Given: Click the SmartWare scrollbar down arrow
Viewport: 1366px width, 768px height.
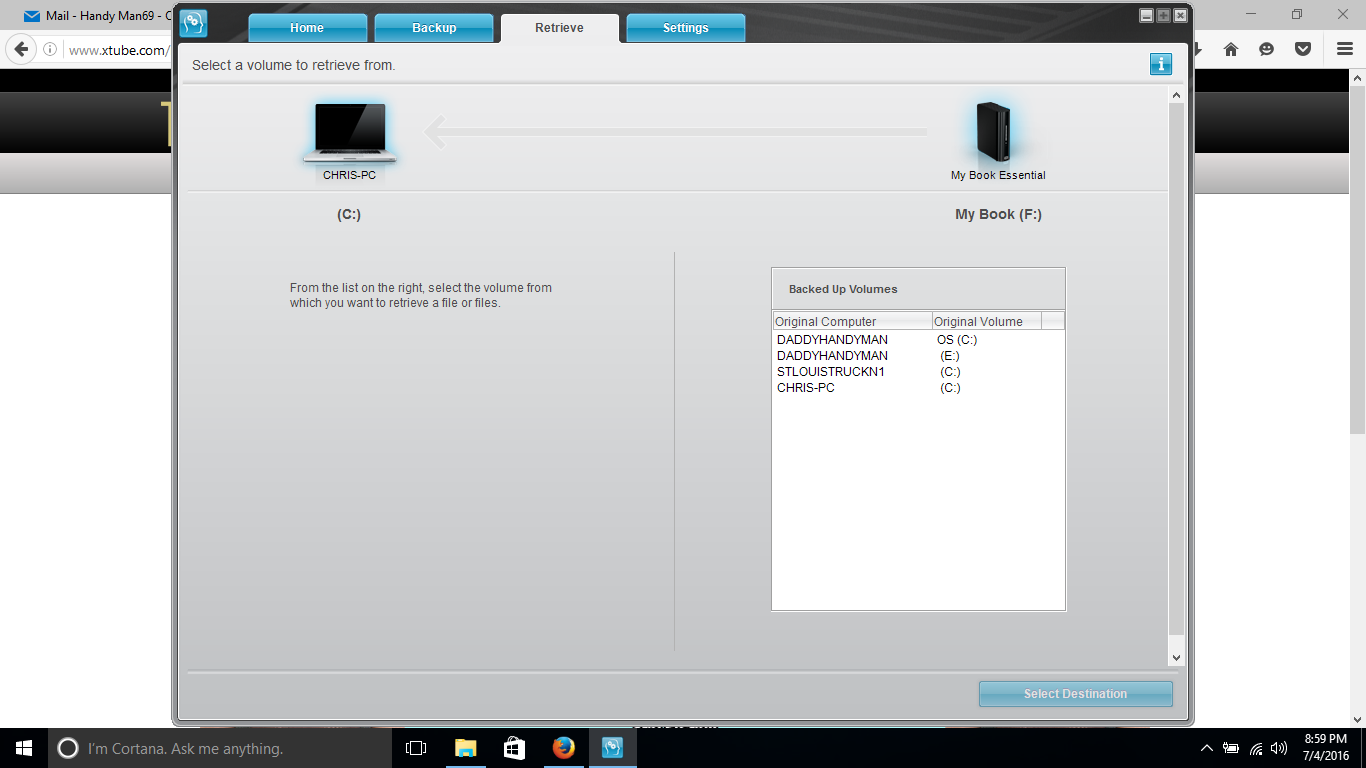Looking at the screenshot, I should pyautogui.click(x=1176, y=657).
